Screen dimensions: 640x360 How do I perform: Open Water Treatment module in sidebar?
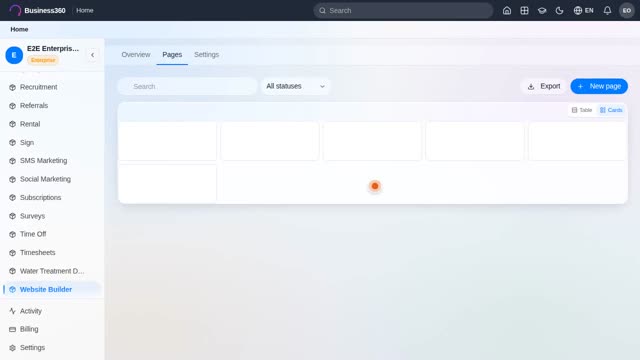coord(52,271)
